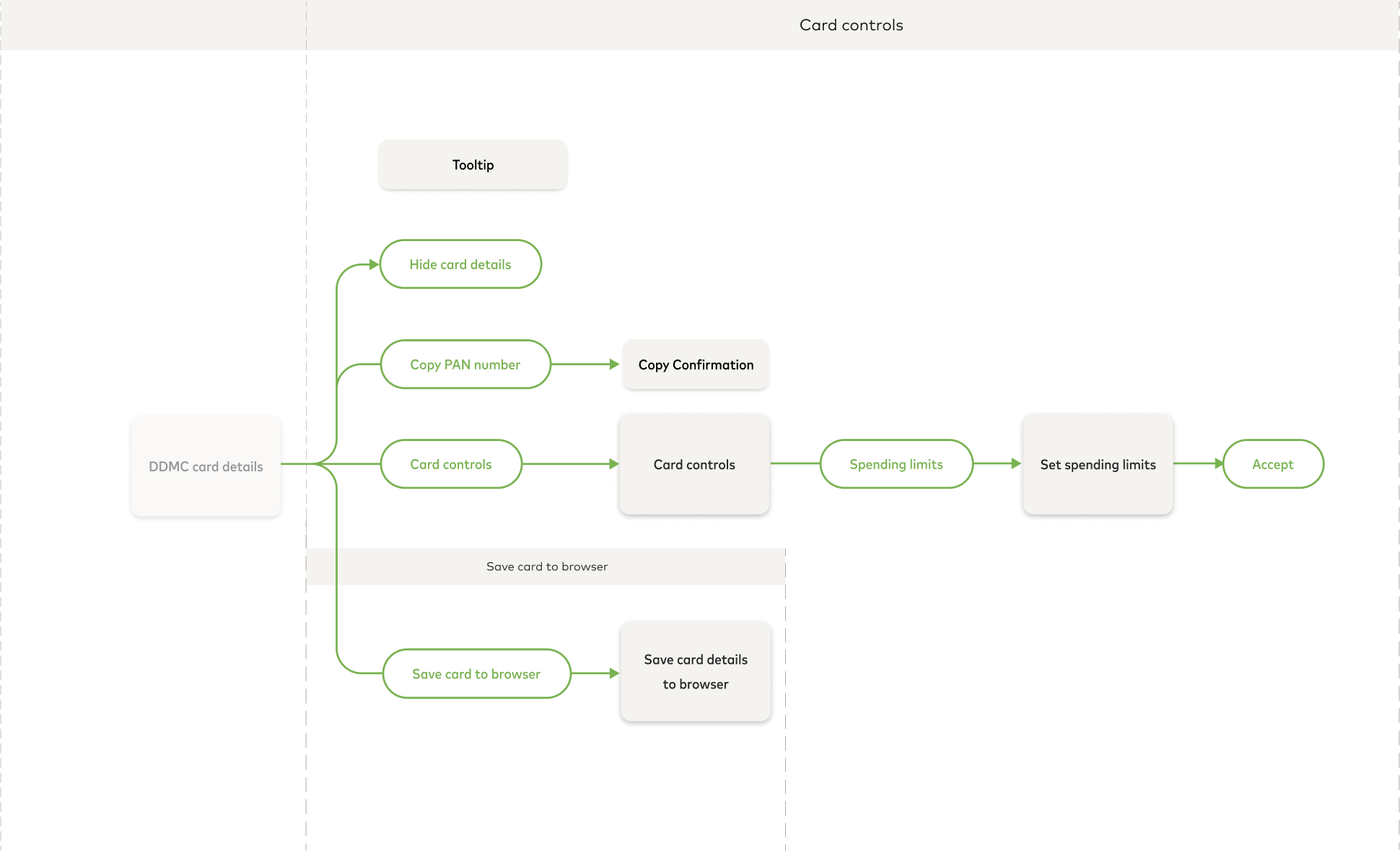This screenshot has height=851, width=1400.
Task: Select the Set spending limits box
Action: pos(1098,464)
